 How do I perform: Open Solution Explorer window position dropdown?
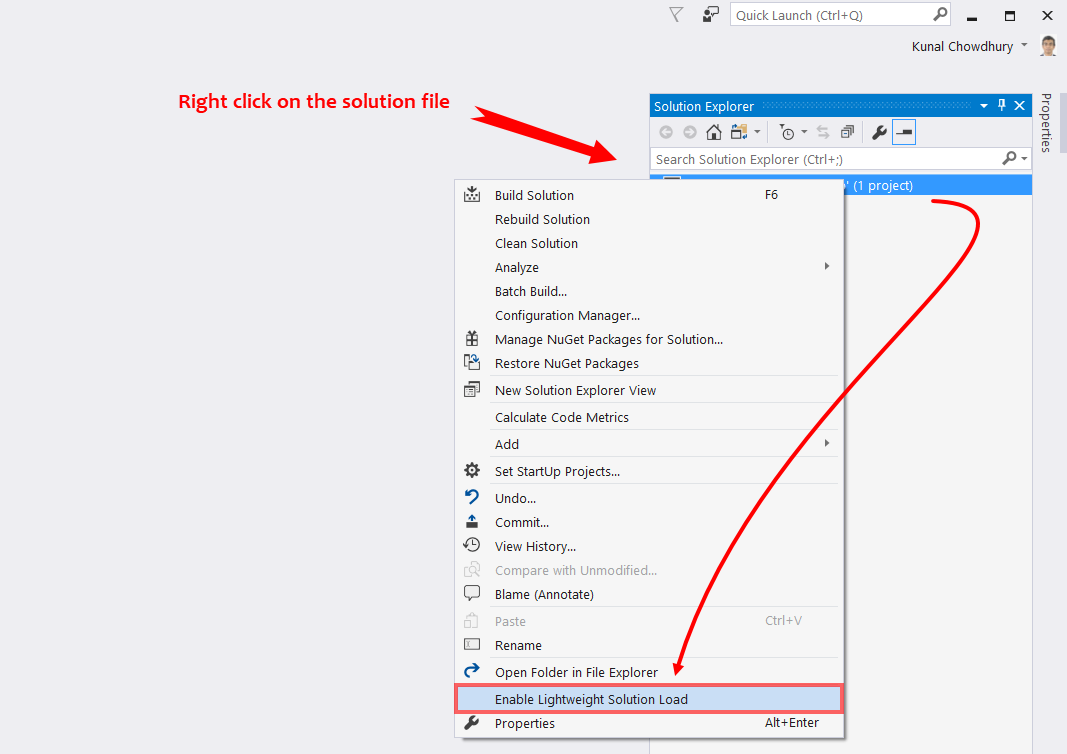coord(984,105)
